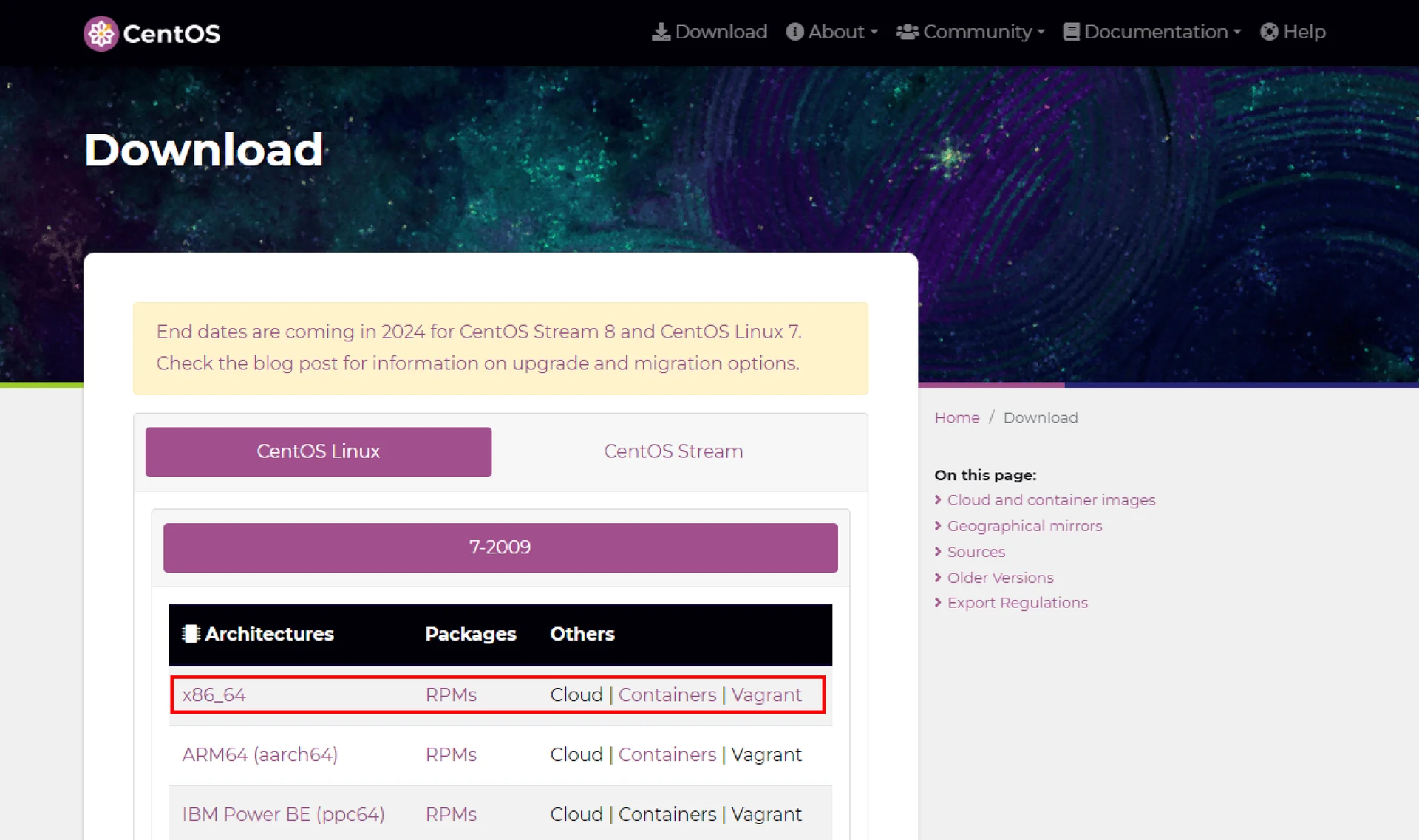Open RPMs link for ARM64 (aarch64)
Image resolution: width=1419 pixels, height=840 pixels.
point(451,755)
